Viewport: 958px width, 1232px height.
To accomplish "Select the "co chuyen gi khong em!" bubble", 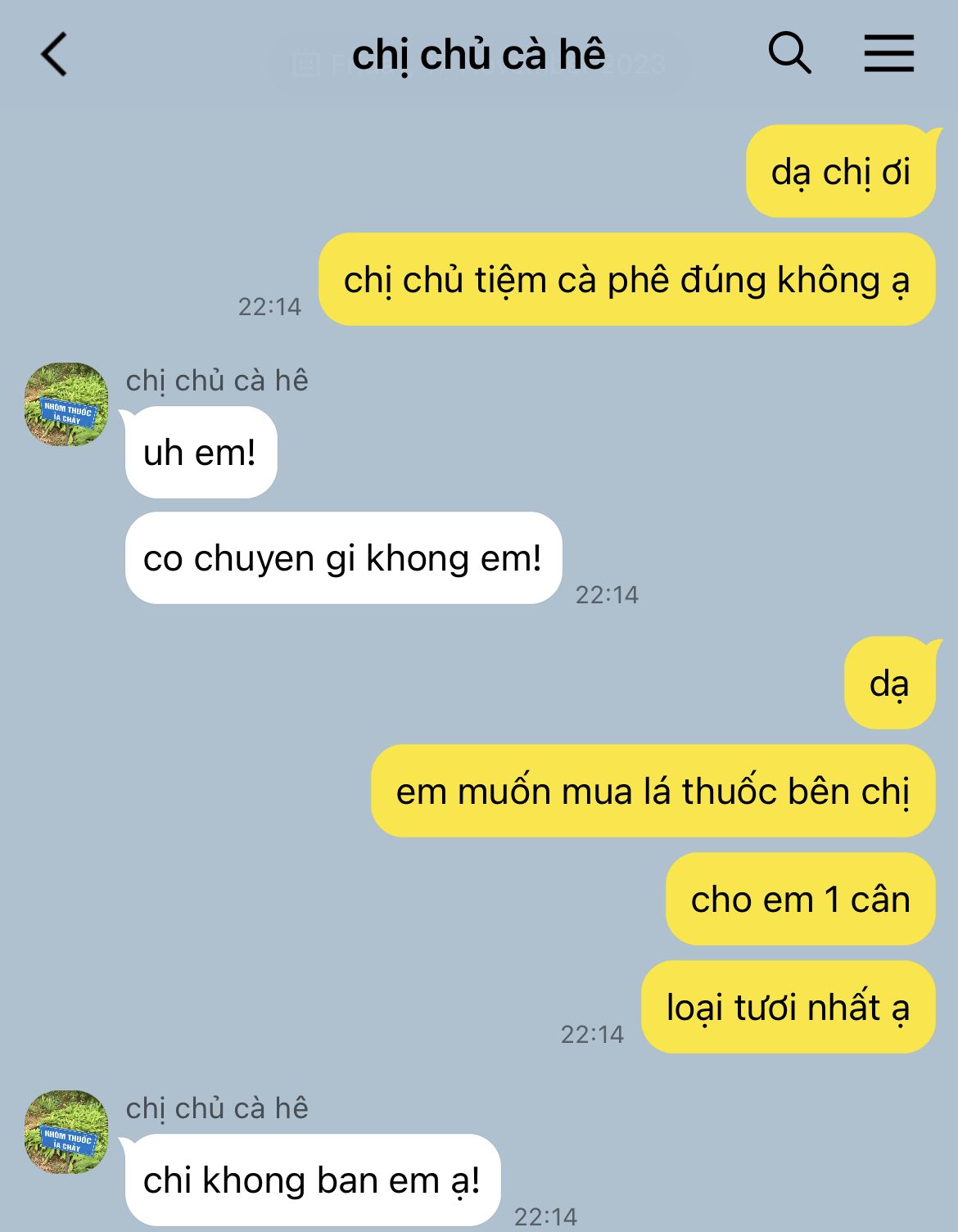I will tap(343, 558).
